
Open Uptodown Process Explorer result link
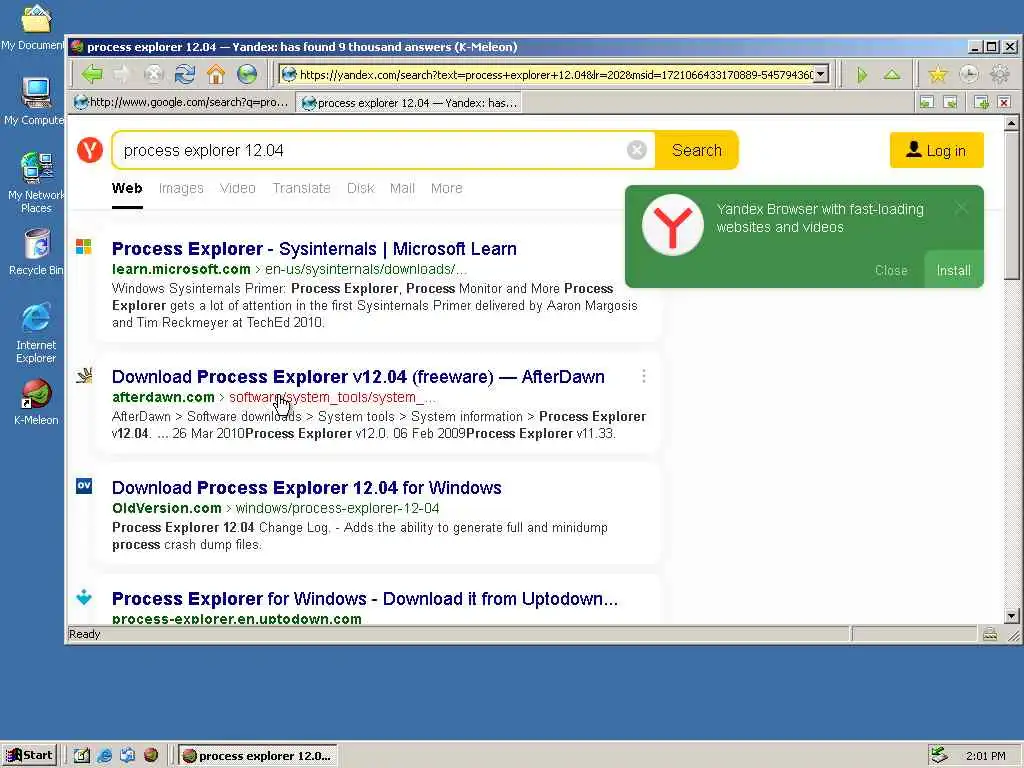tap(364, 599)
